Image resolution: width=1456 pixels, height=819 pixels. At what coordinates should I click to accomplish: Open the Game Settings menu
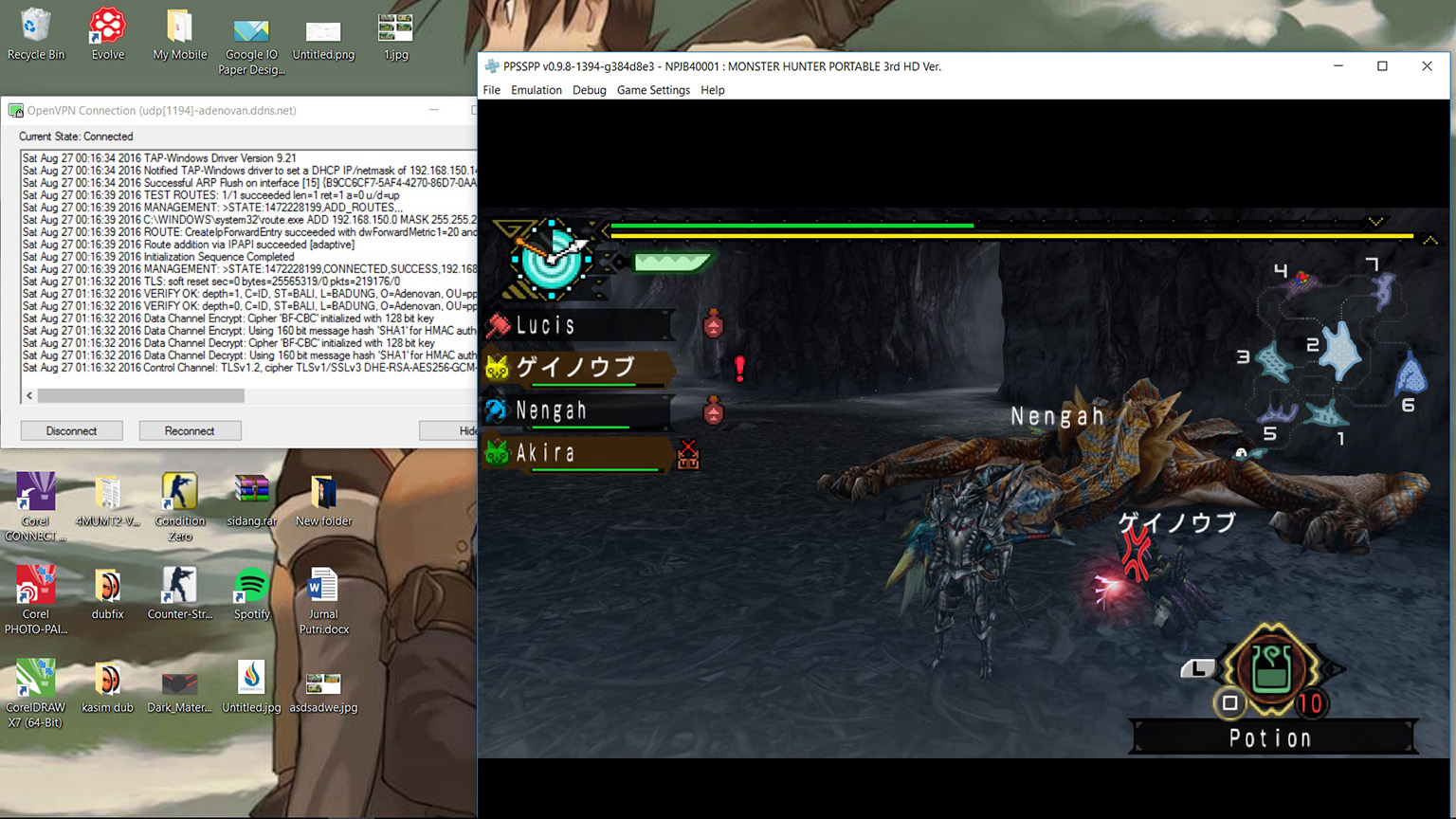pos(653,90)
